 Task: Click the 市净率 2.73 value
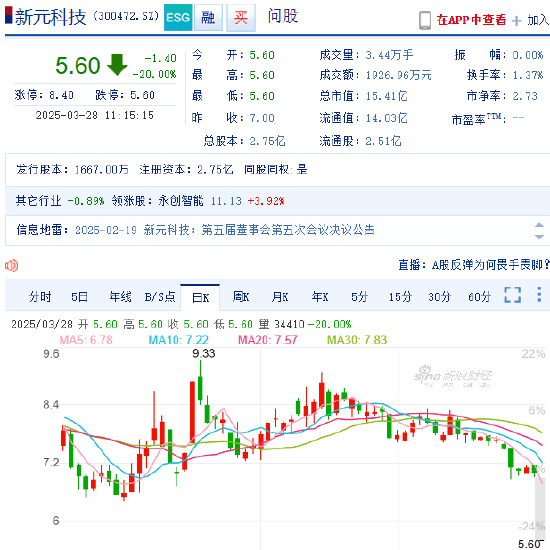tap(525, 96)
